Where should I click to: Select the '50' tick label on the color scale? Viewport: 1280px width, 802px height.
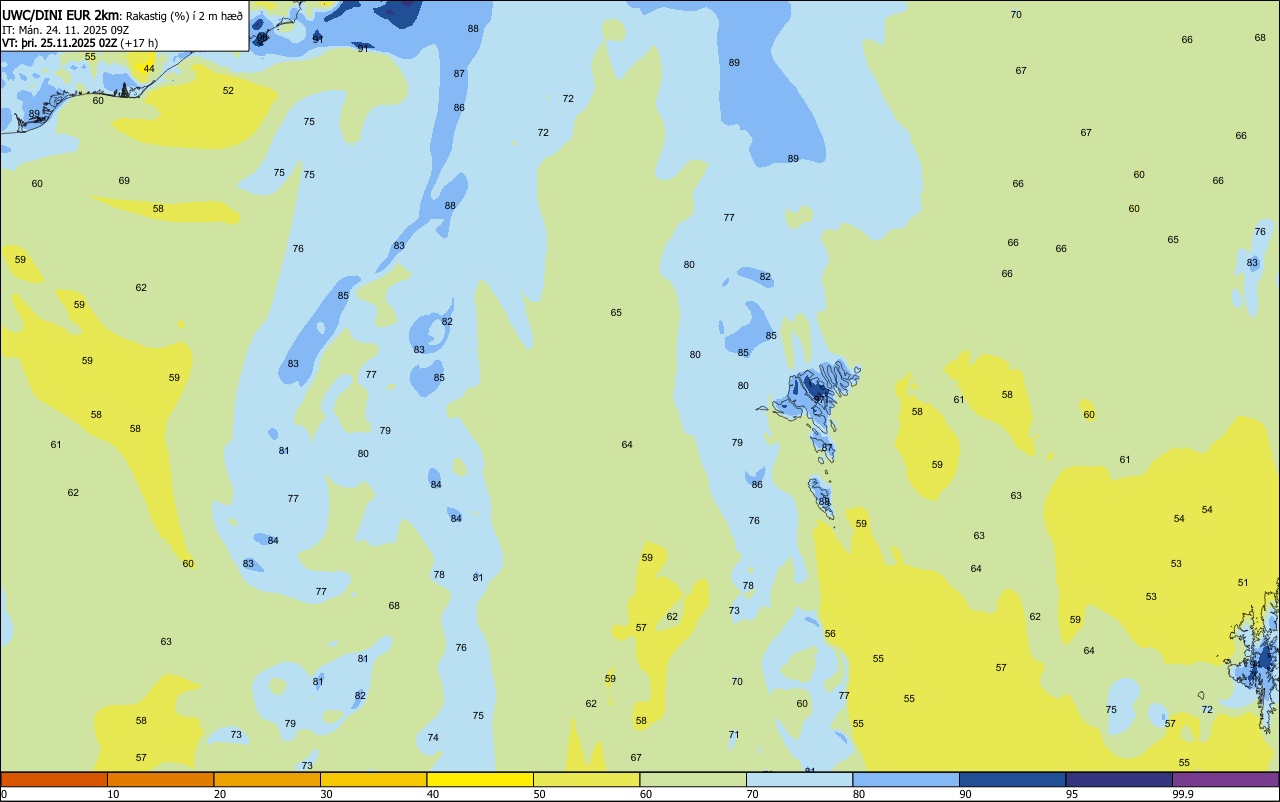[x=539, y=794]
